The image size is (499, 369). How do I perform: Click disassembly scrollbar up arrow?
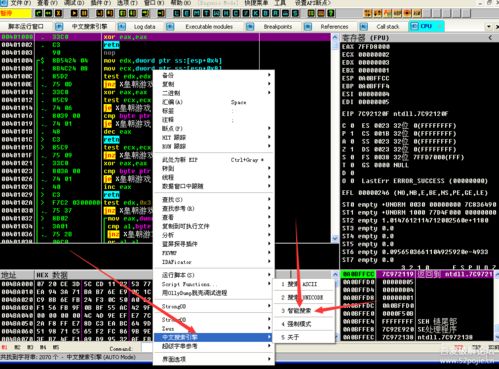[335, 37]
